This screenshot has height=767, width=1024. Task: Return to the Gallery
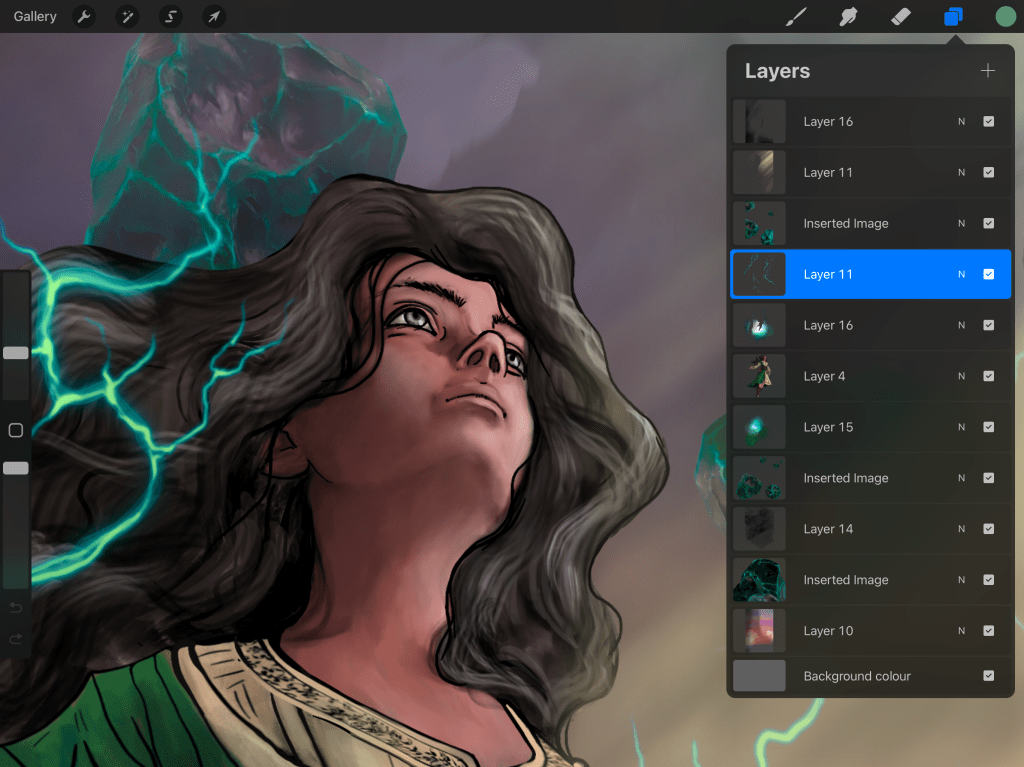pos(34,16)
